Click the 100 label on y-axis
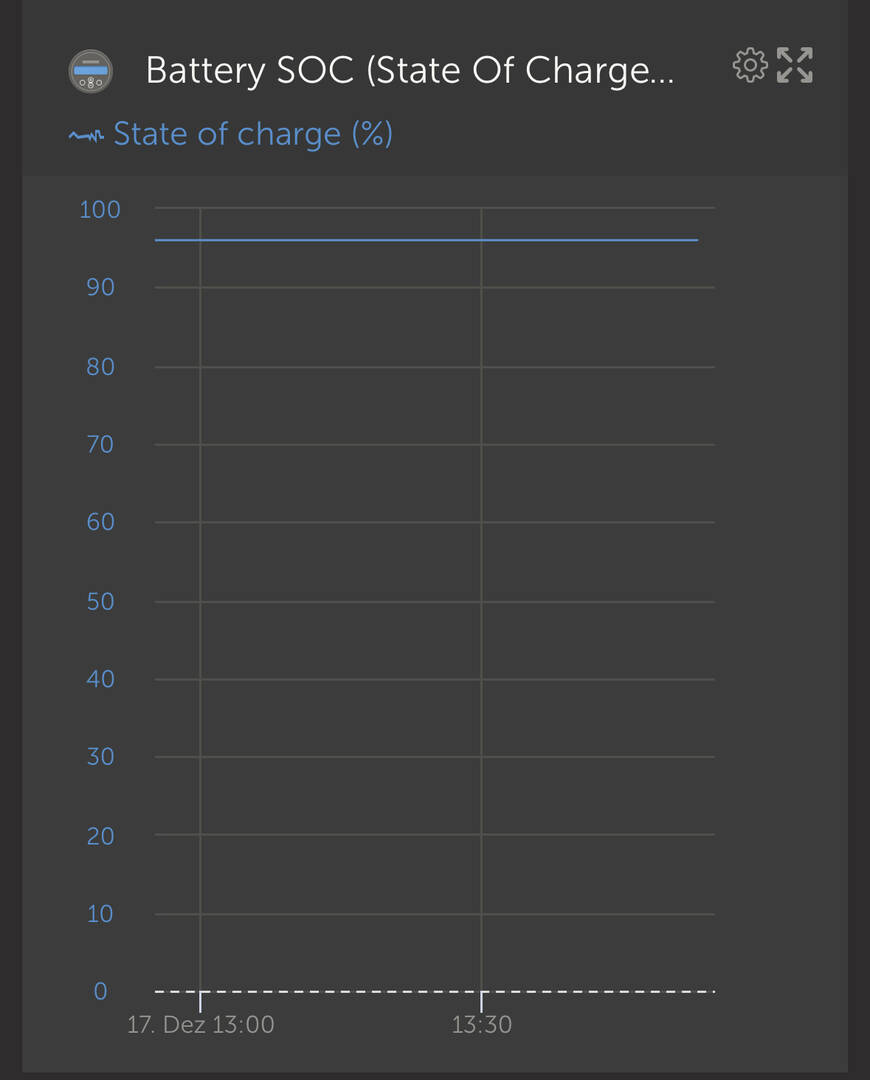870x1080 pixels. 100,209
